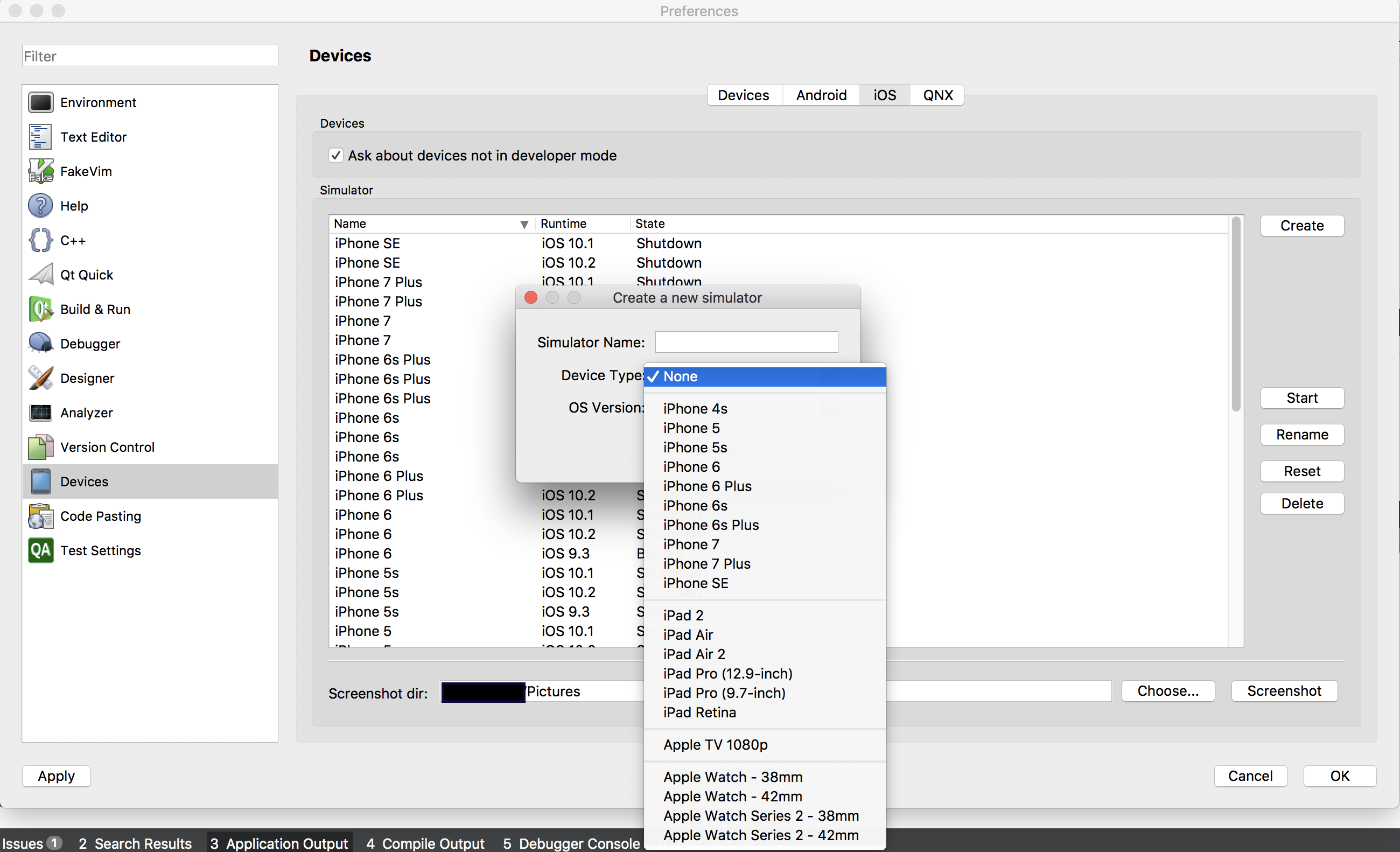Viewport: 1400px width, 852px height.
Task: Open Test Settings QA icon
Action: coord(40,550)
